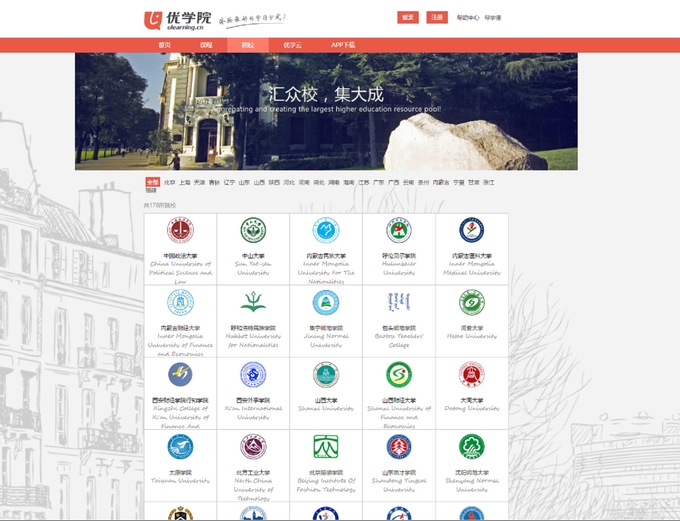
Task: Select the 院校 schools tab
Action: point(248,45)
